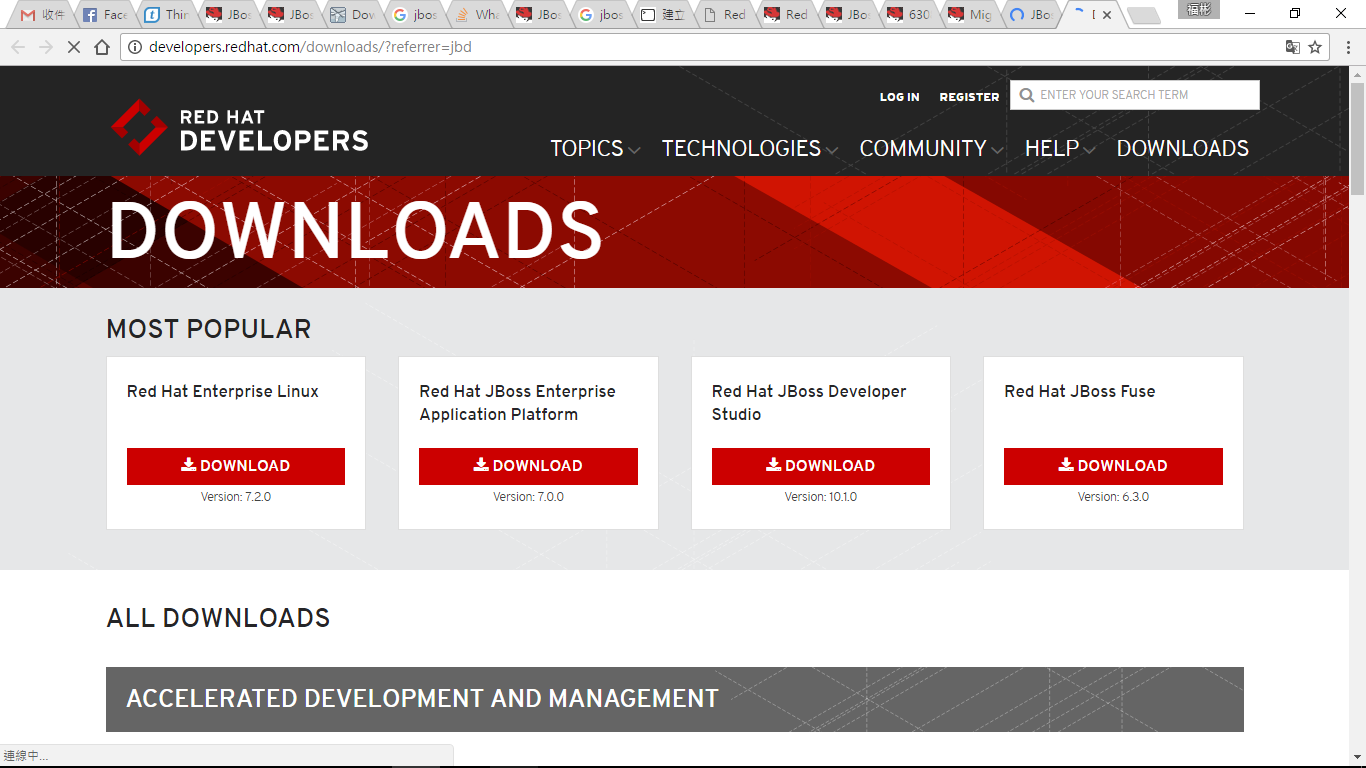This screenshot has width=1366, height=768.
Task: Switch to the 'Mig' tab
Action: 972,15
